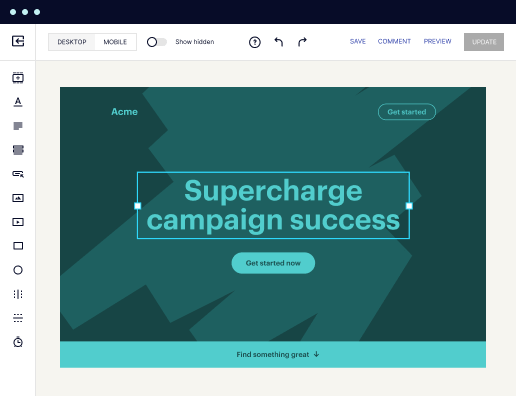The height and width of the screenshot is (396, 516).
Task: Insert an image element icon
Action: (18, 198)
